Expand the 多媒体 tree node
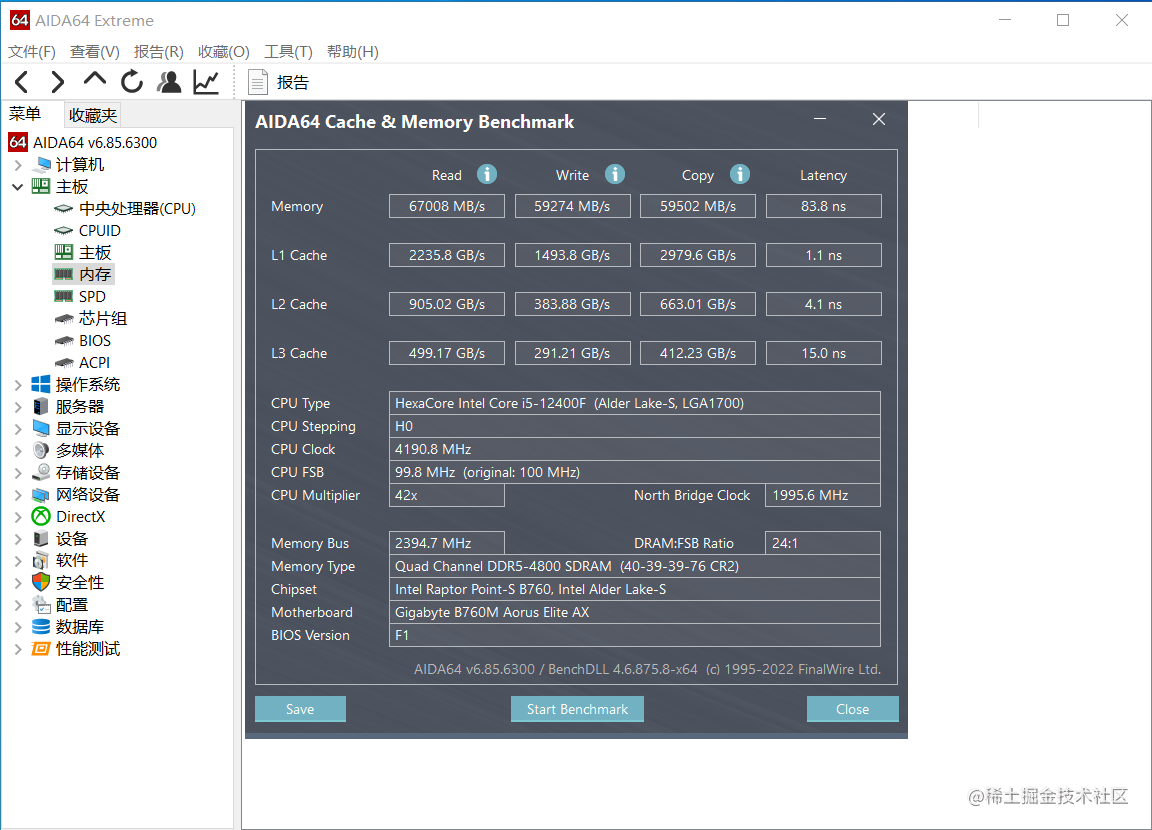This screenshot has width=1152, height=830. point(18,451)
